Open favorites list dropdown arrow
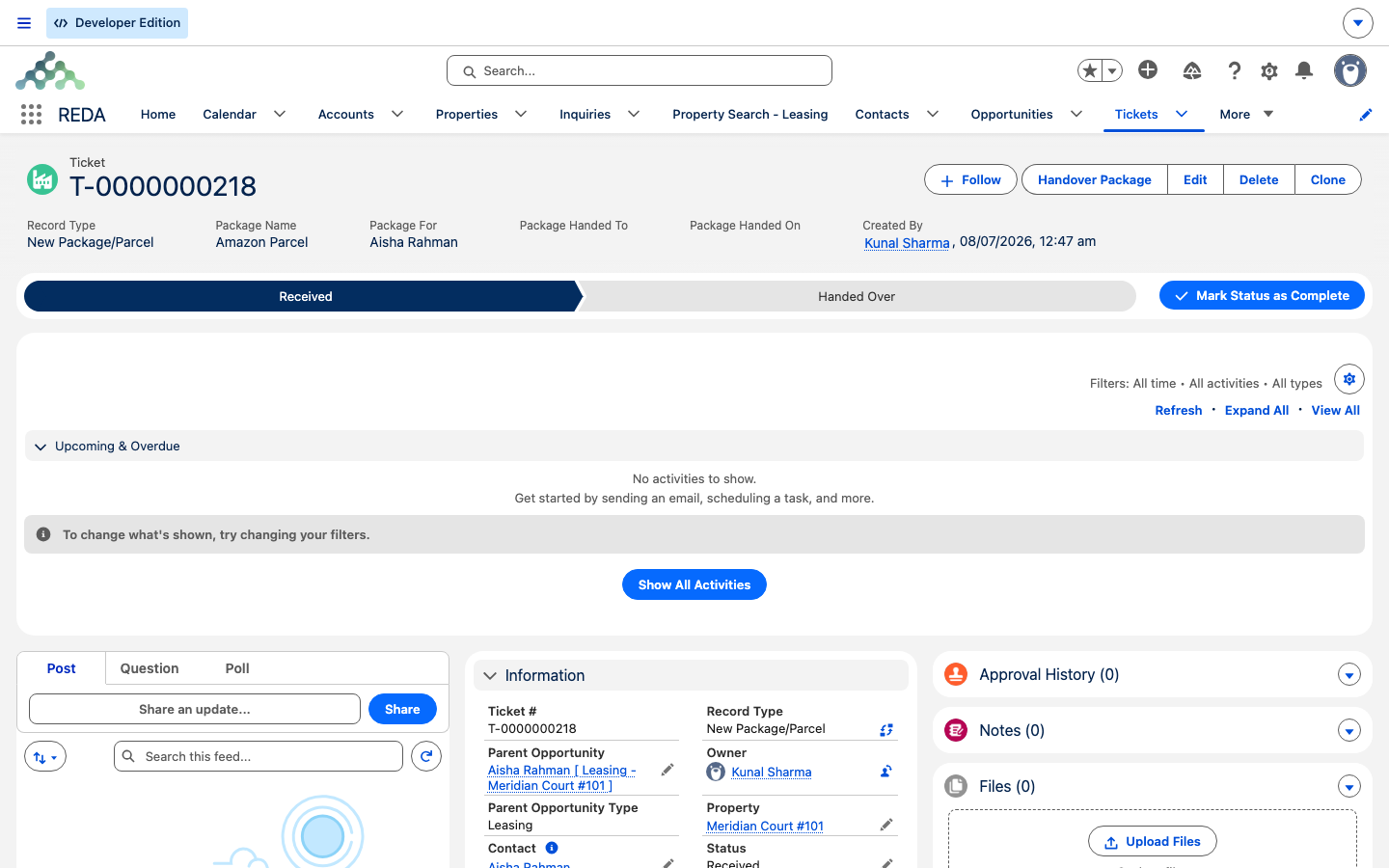 1112,70
